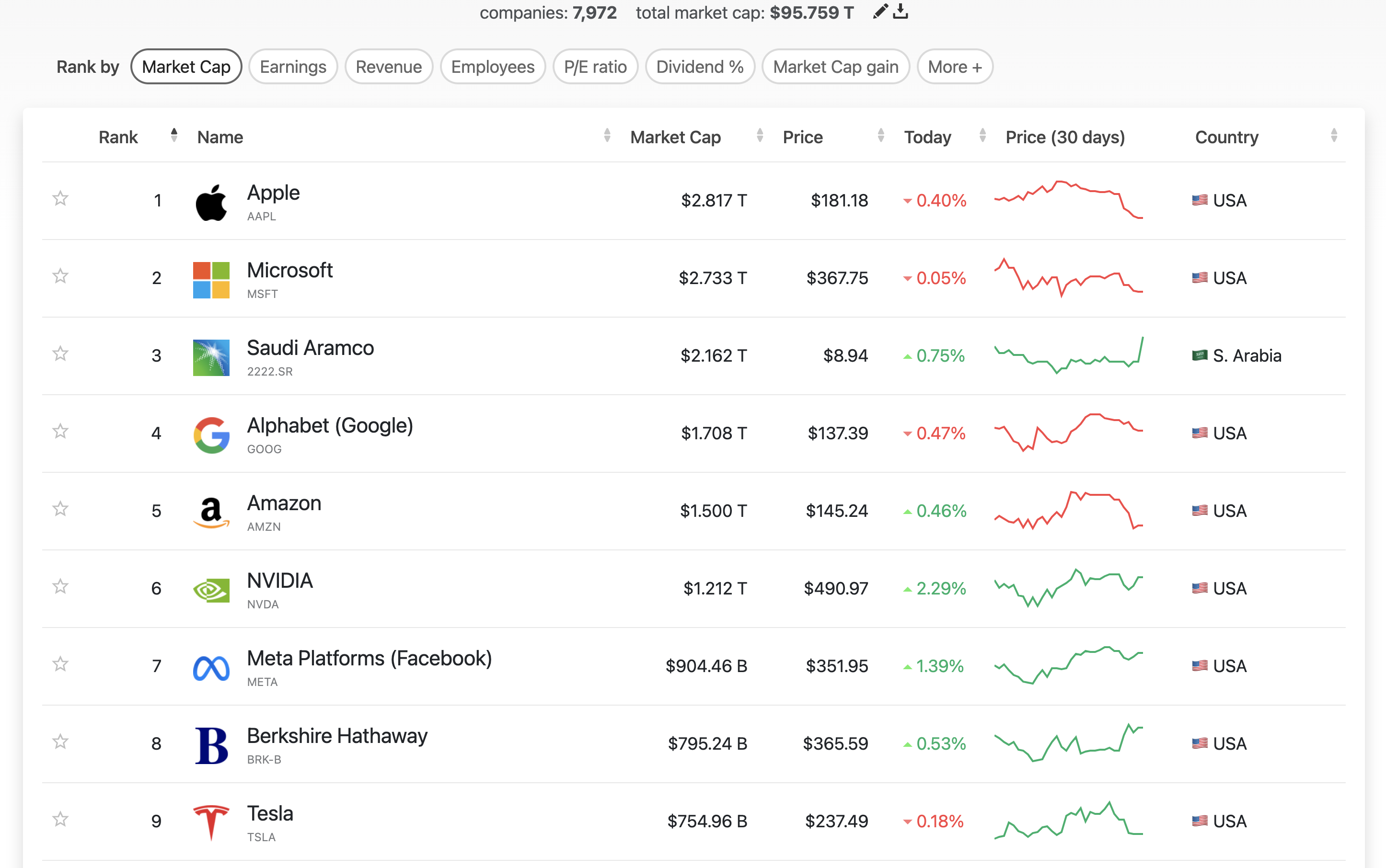Image resolution: width=1386 pixels, height=868 pixels.
Task: Click the Apple logo icon
Action: [x=211, y=202]
